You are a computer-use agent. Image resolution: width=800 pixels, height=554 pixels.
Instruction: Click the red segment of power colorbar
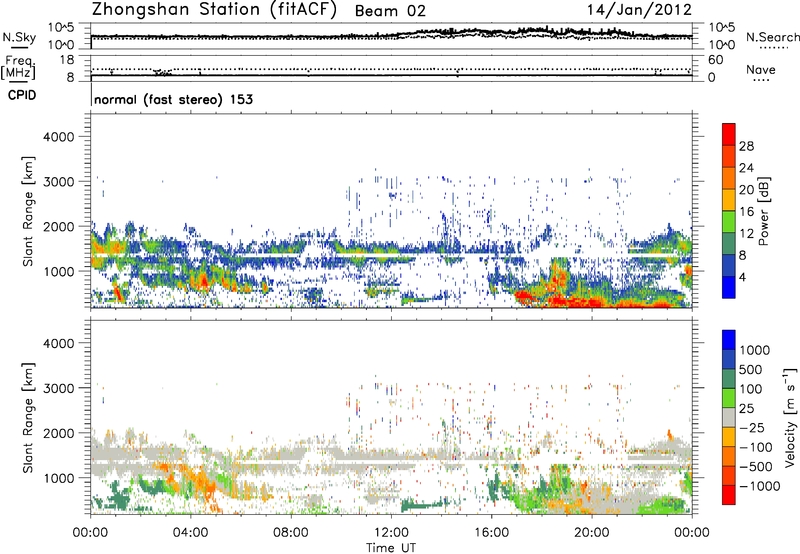(729, 134)
